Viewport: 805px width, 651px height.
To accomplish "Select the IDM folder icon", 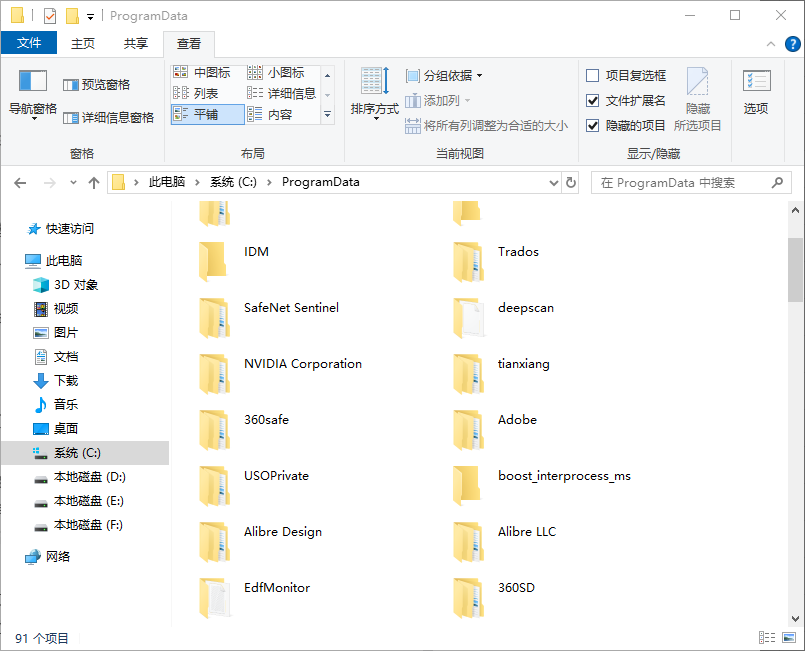I will (213, 261).
